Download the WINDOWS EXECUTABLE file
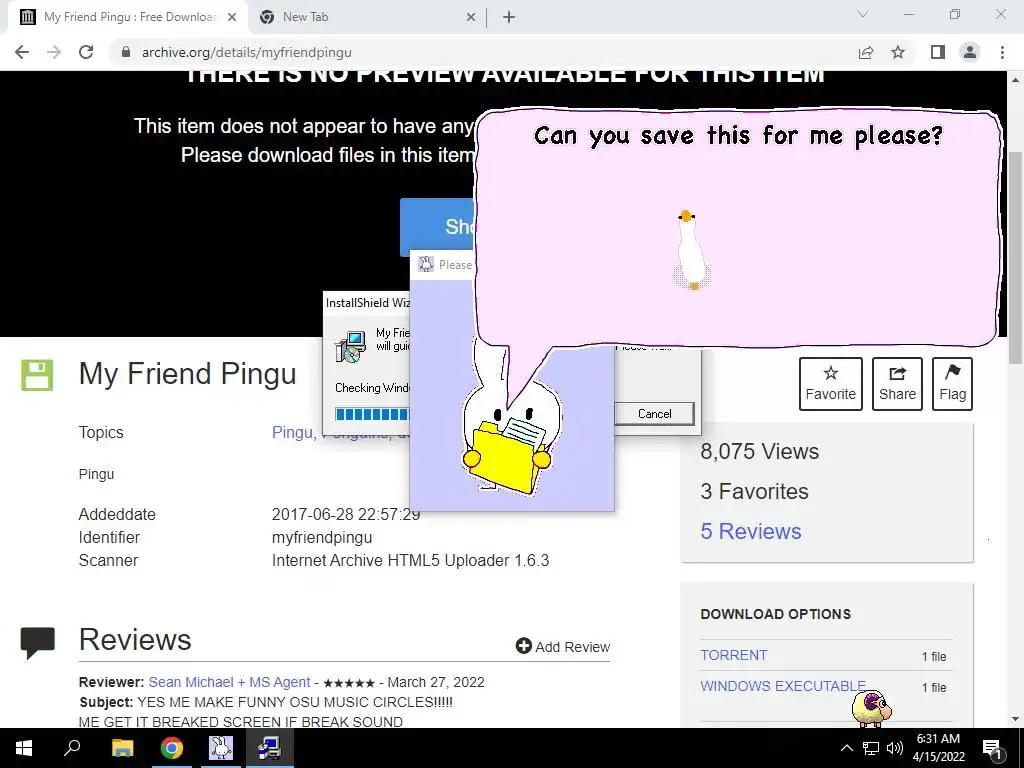 pyautogui.click(x=782, y=686)
